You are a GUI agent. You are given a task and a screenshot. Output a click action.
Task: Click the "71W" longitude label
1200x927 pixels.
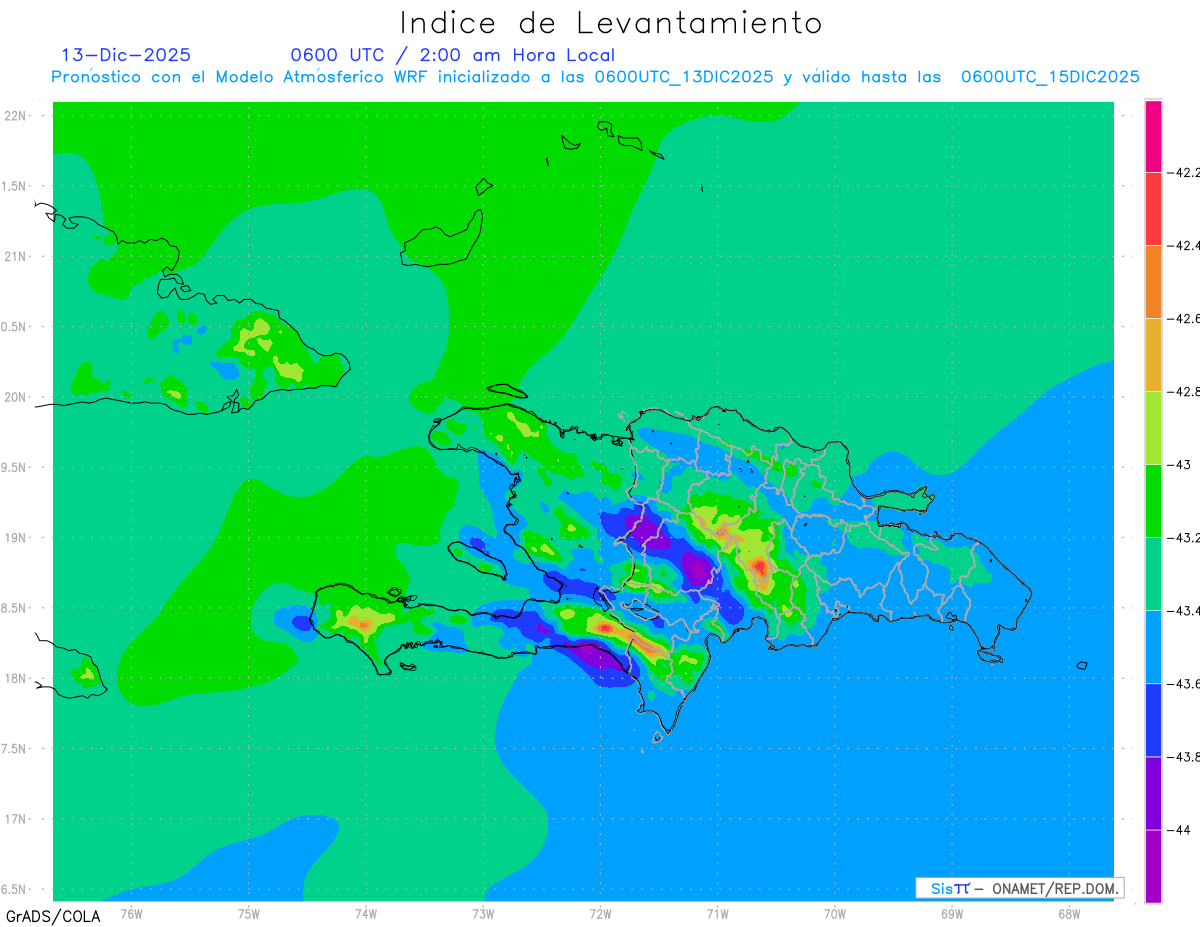point(717,913)
